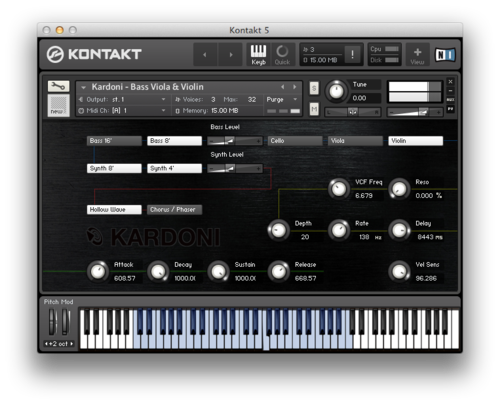
Task: Open the Output st. 1 dropdown
Action: click(123, 99)
